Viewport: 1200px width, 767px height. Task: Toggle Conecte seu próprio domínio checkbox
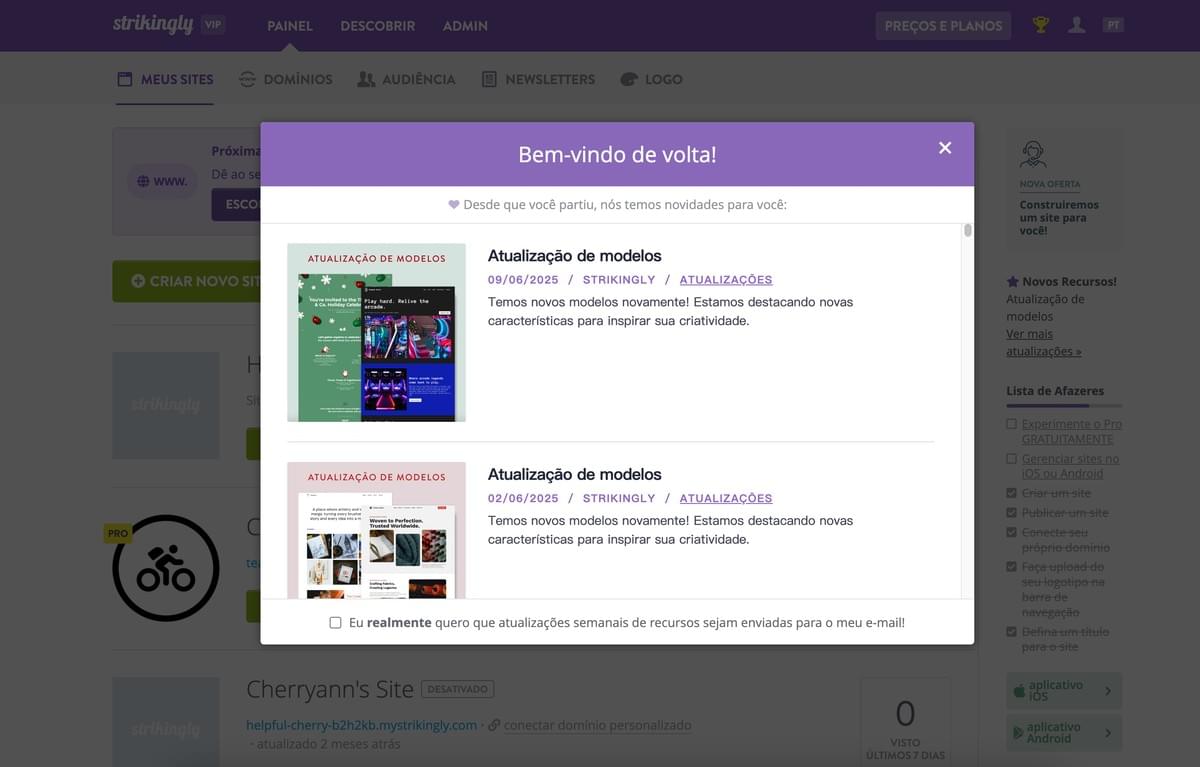[1012, 533]
